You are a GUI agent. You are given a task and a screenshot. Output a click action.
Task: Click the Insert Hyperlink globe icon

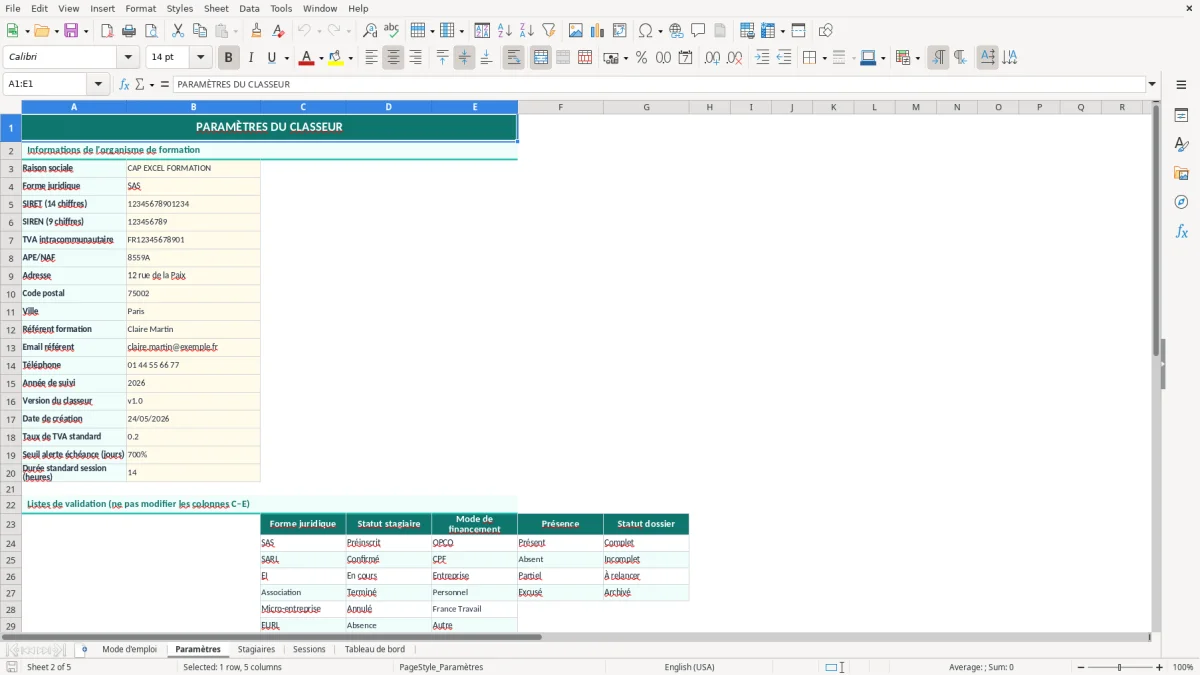(x=677, y=30)
